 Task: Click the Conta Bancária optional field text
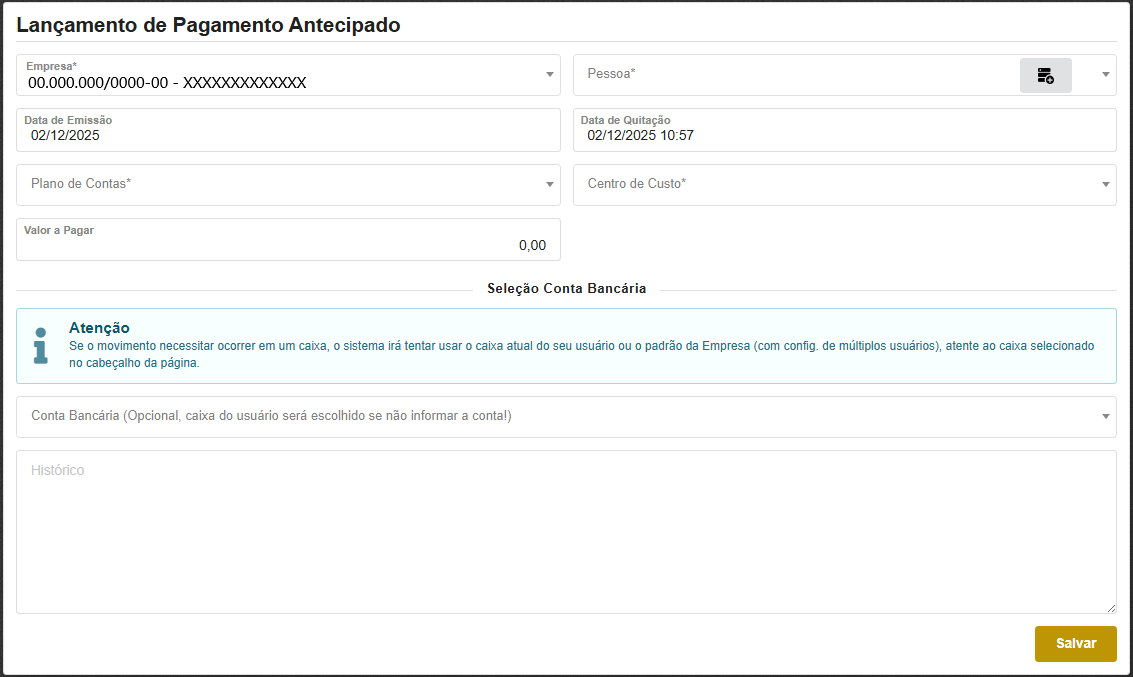point(272,416)
